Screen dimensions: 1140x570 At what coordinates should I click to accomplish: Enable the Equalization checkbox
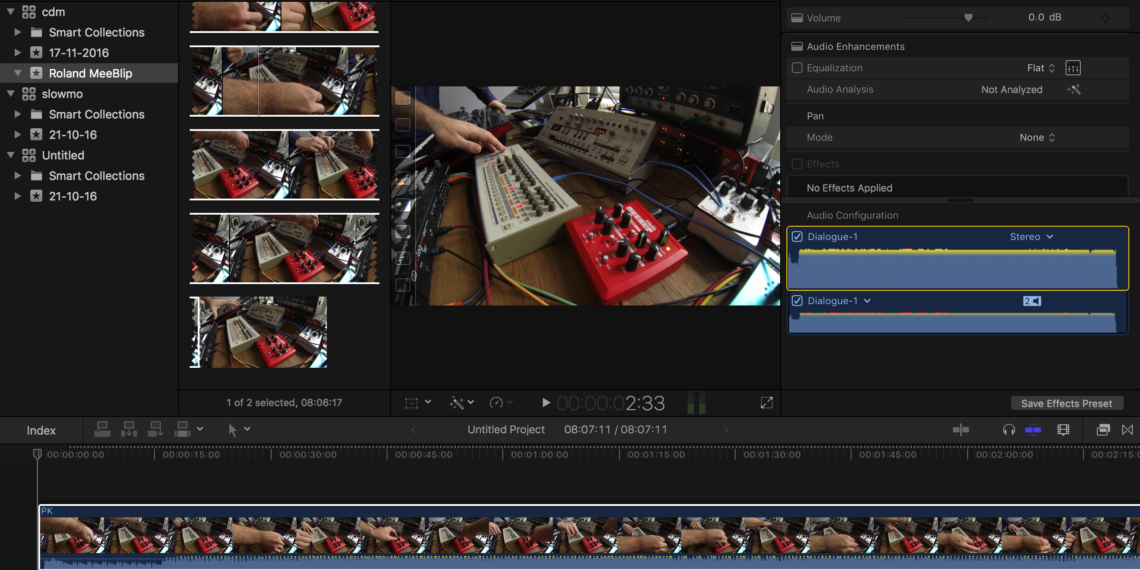click(x=797, y=68)
